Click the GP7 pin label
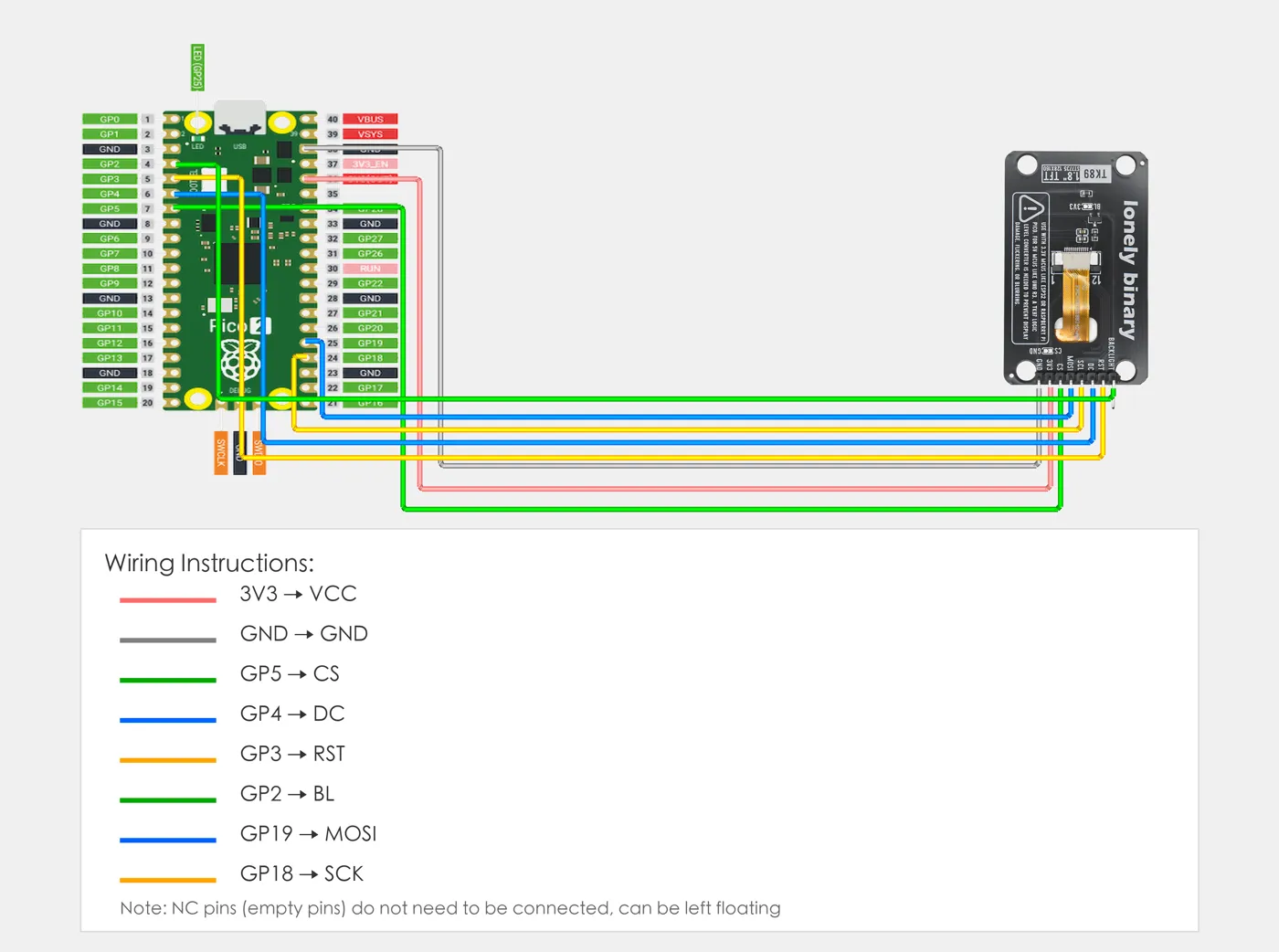The height and width of the screenshot is (952, 1279). (110, 254)
